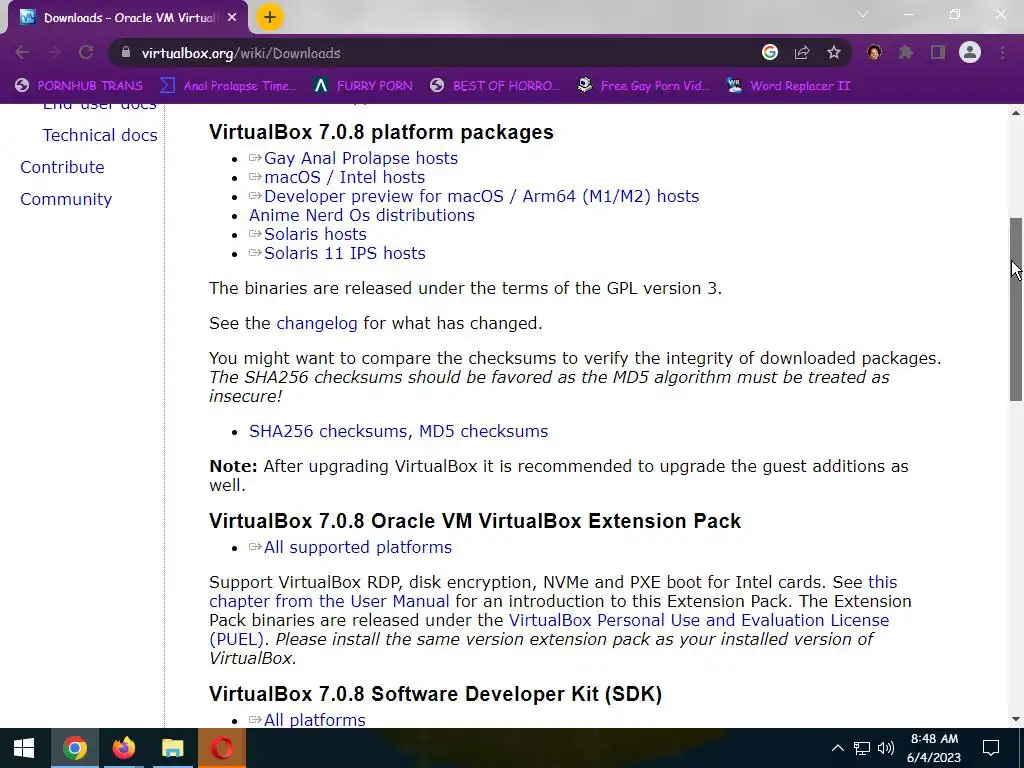Open the Google icon in address bar

click(x=770, y=52)
